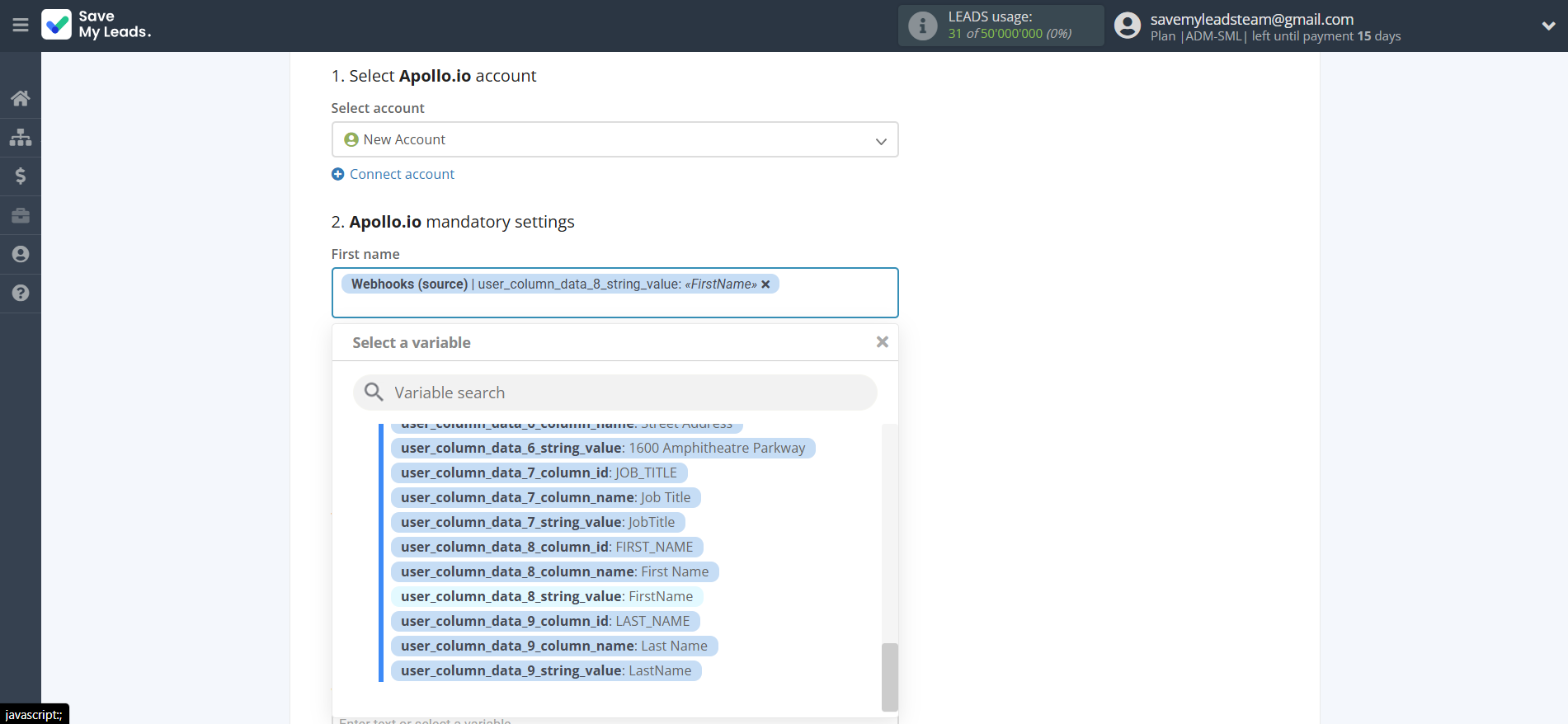Open Home from the sidebar
The image size is (1568, 724).
click(21, 98)
